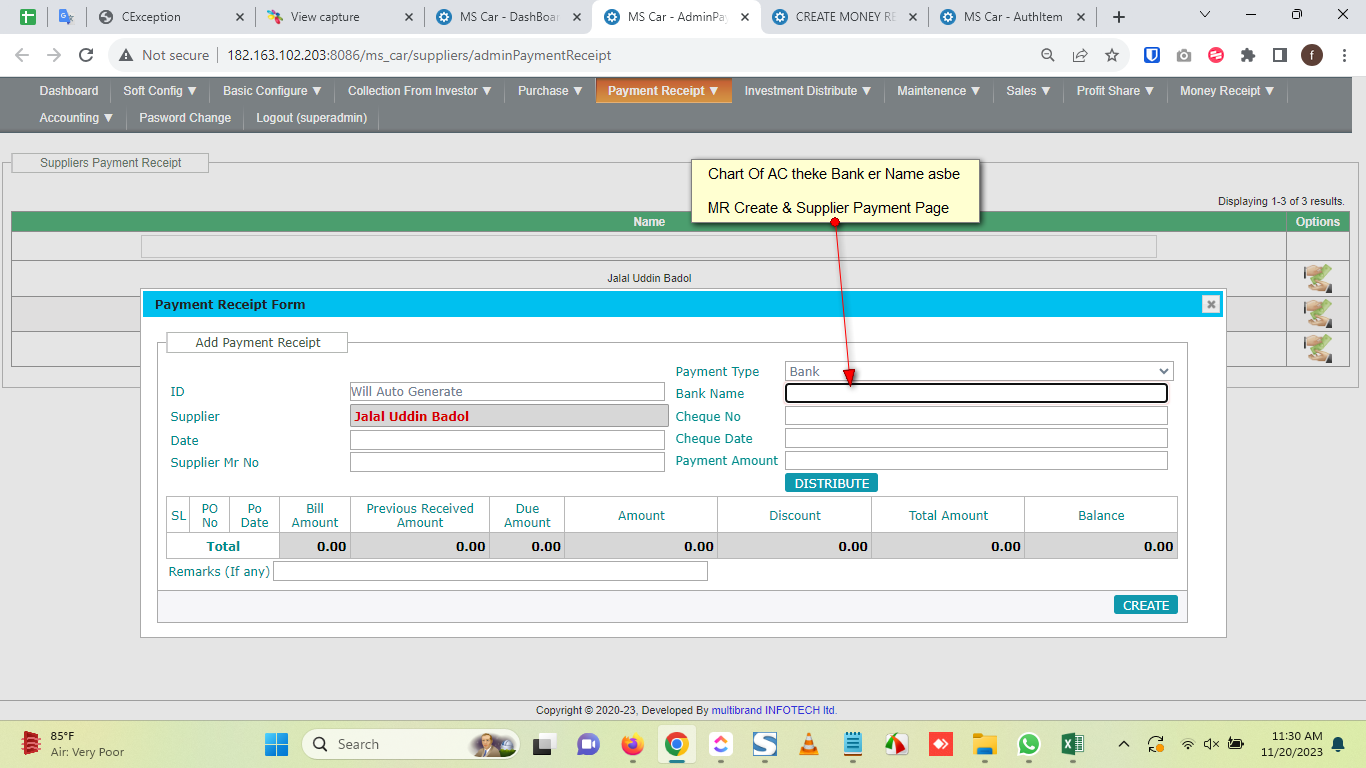1366x768 pixels.
Task: Share this page from the address bar
Action: point(1080,55)
